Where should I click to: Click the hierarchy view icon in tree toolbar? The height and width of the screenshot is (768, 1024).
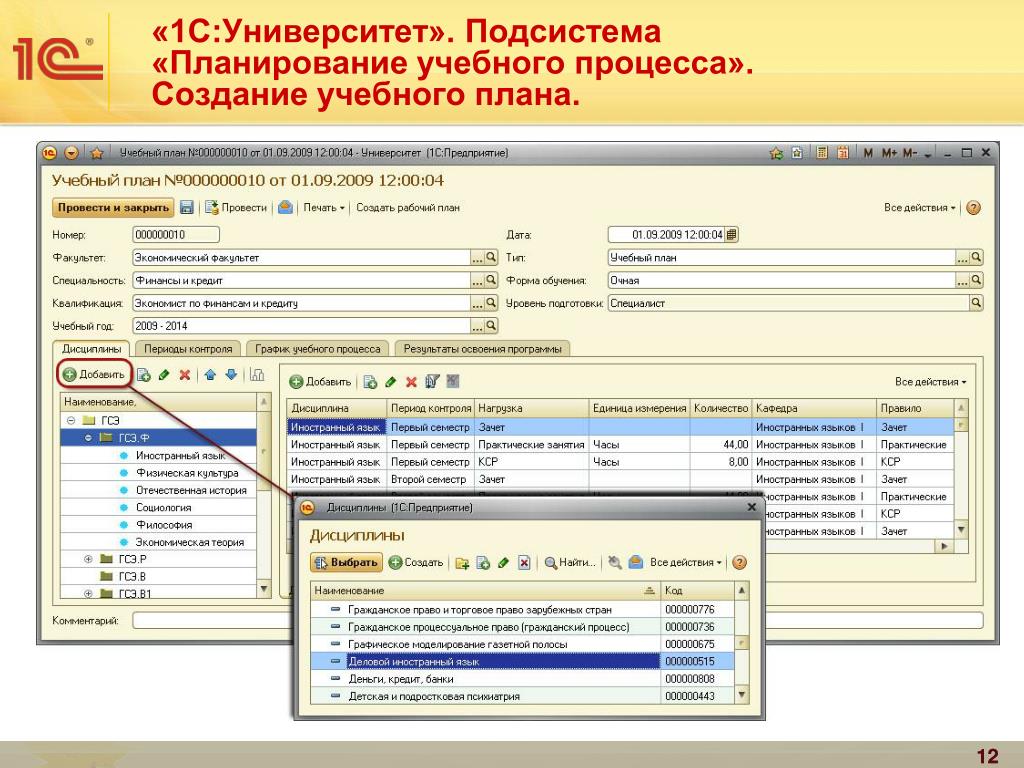(x=257, y=375)
